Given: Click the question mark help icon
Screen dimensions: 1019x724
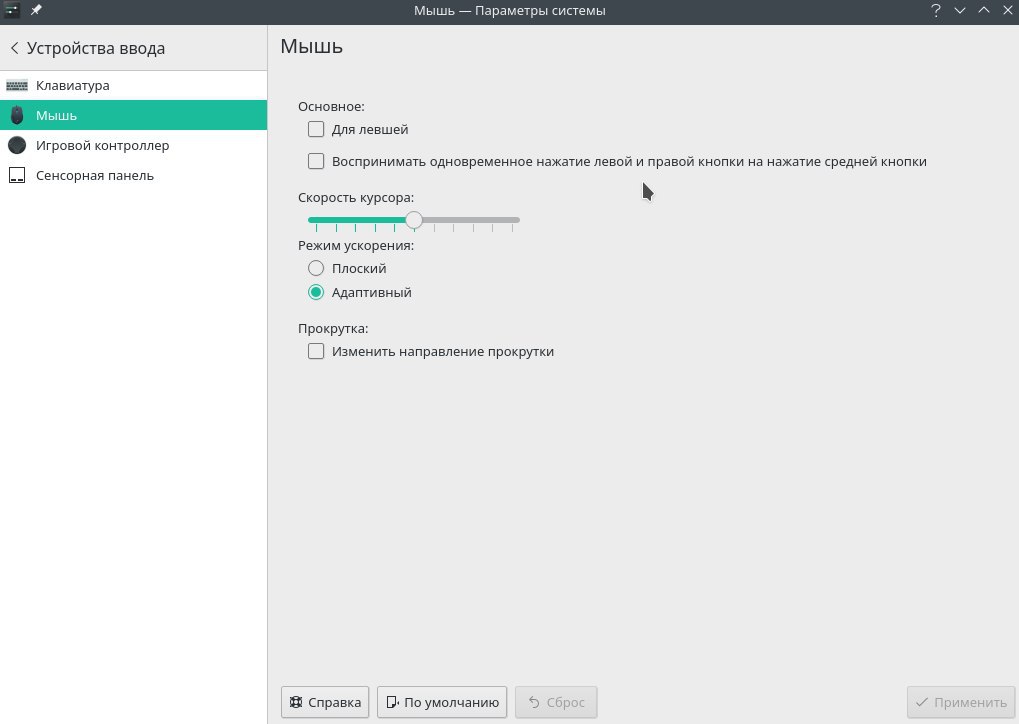Looking at the screenshot, I should pyautogui.click(x=936, y=10).
